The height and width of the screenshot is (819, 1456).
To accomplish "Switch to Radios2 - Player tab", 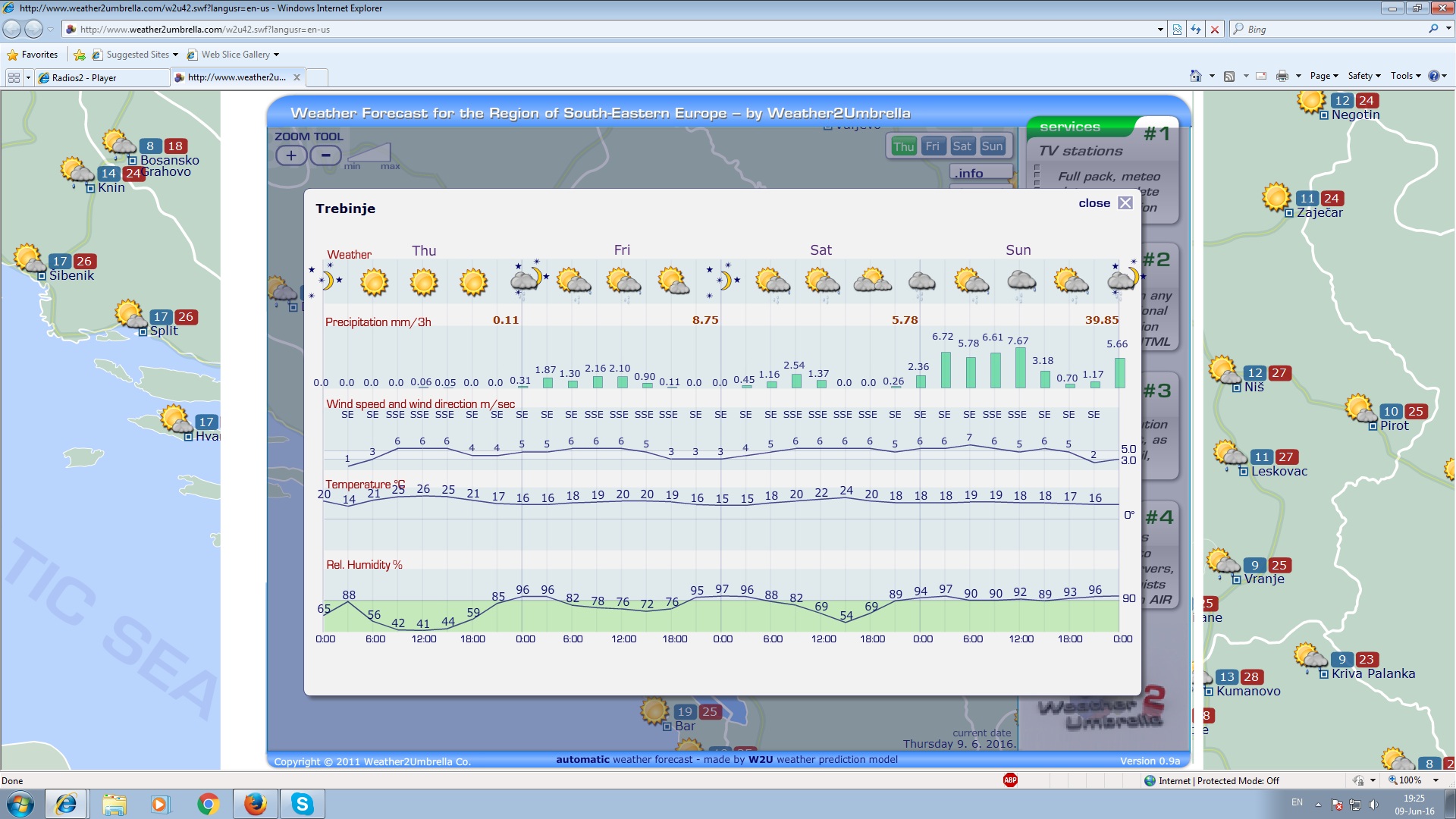I will (x=102, y=77).
